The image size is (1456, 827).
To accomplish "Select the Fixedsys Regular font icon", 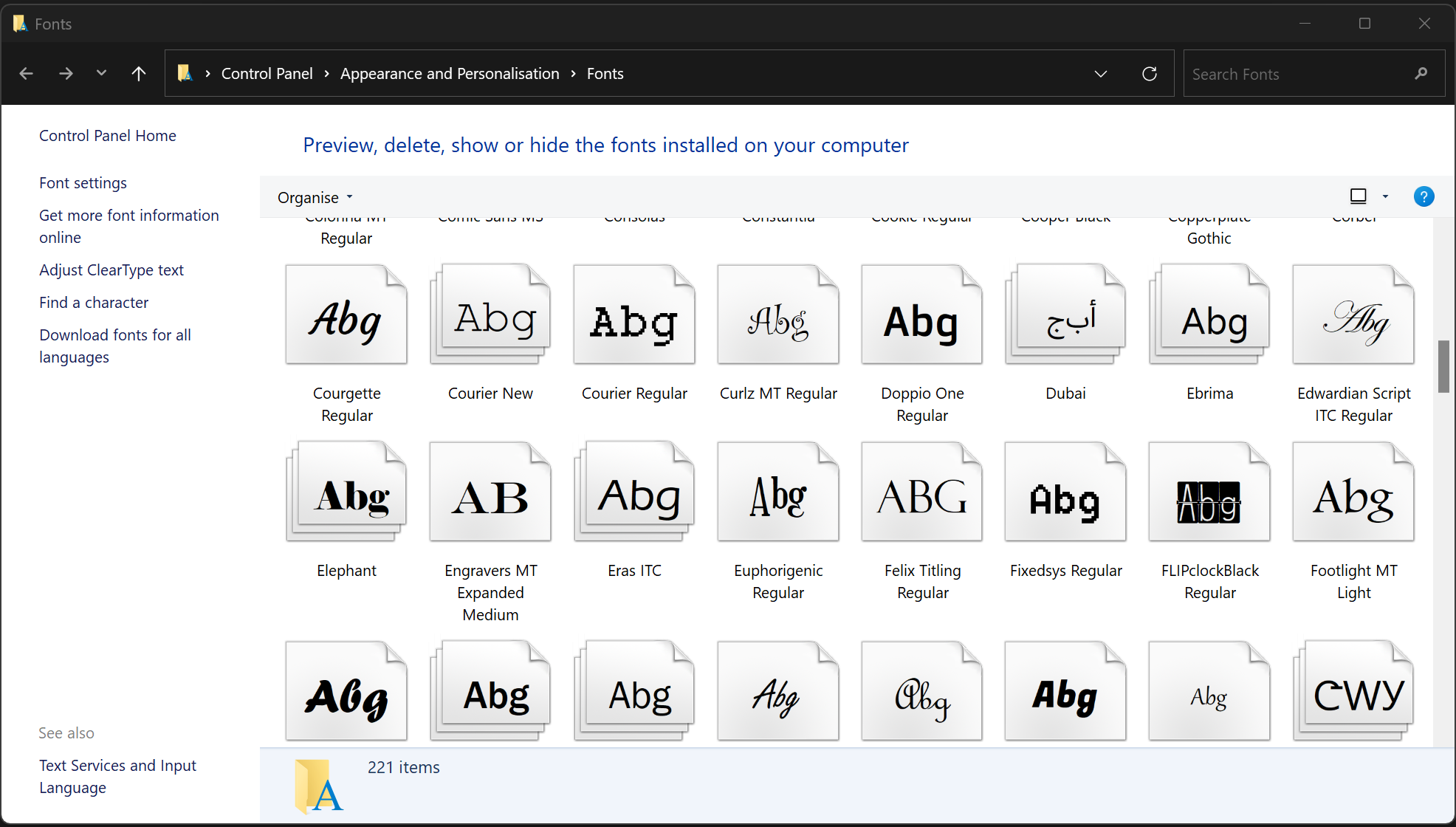I will point(1065,492).
